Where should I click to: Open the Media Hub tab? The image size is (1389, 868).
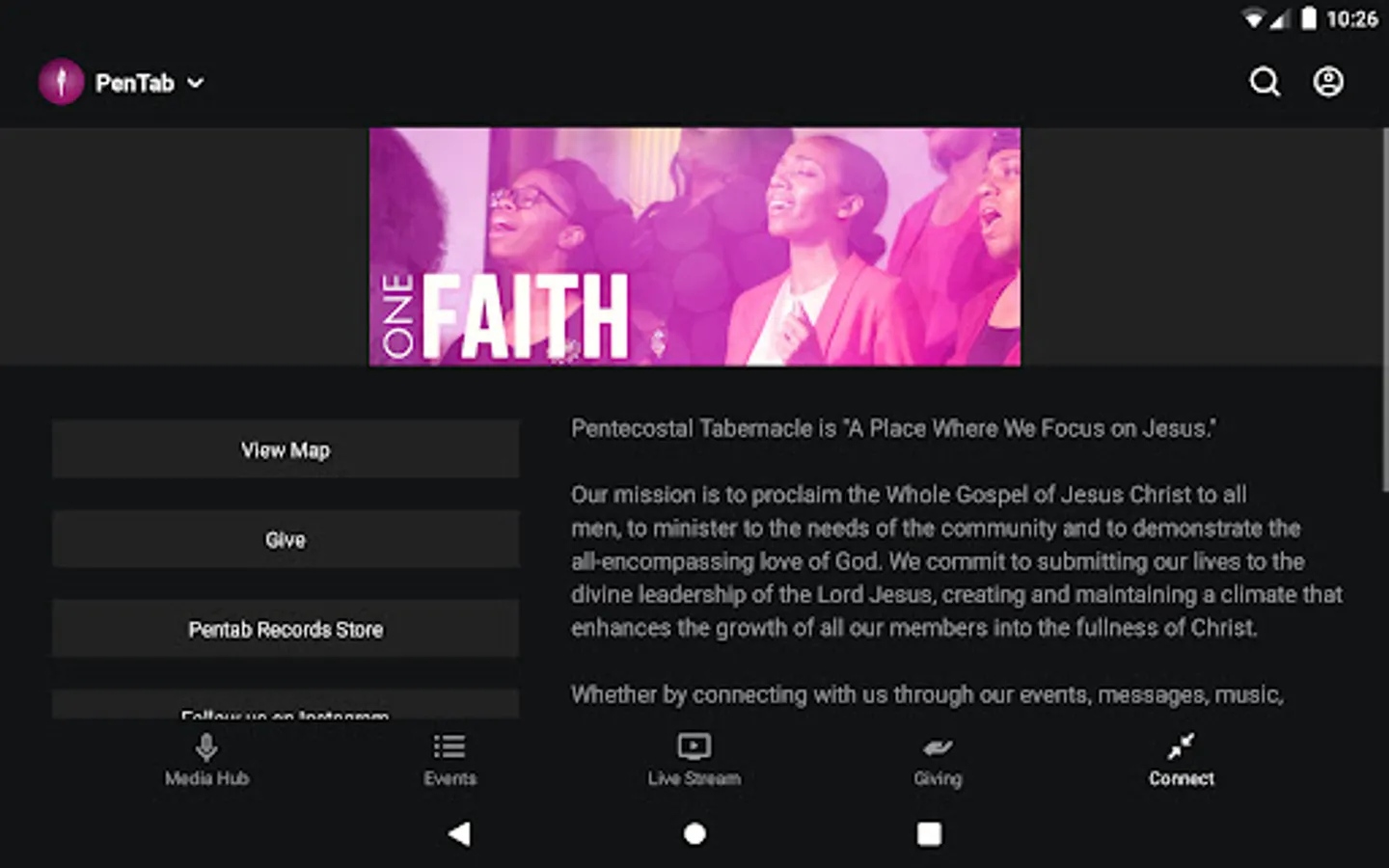(x=206, y=759)
